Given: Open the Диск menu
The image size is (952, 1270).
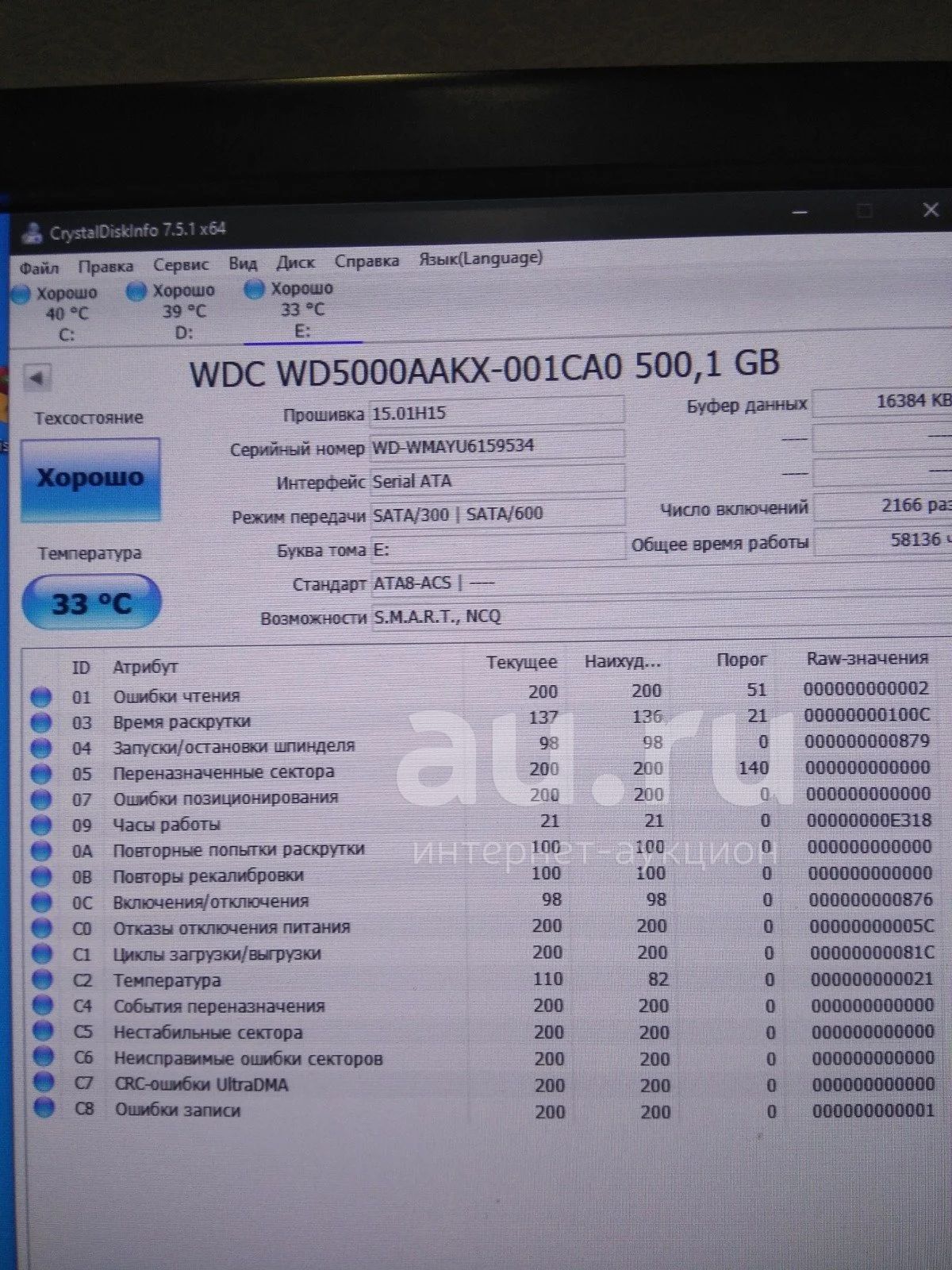Looking at the screenshot, I should click(x=295, y=262).
